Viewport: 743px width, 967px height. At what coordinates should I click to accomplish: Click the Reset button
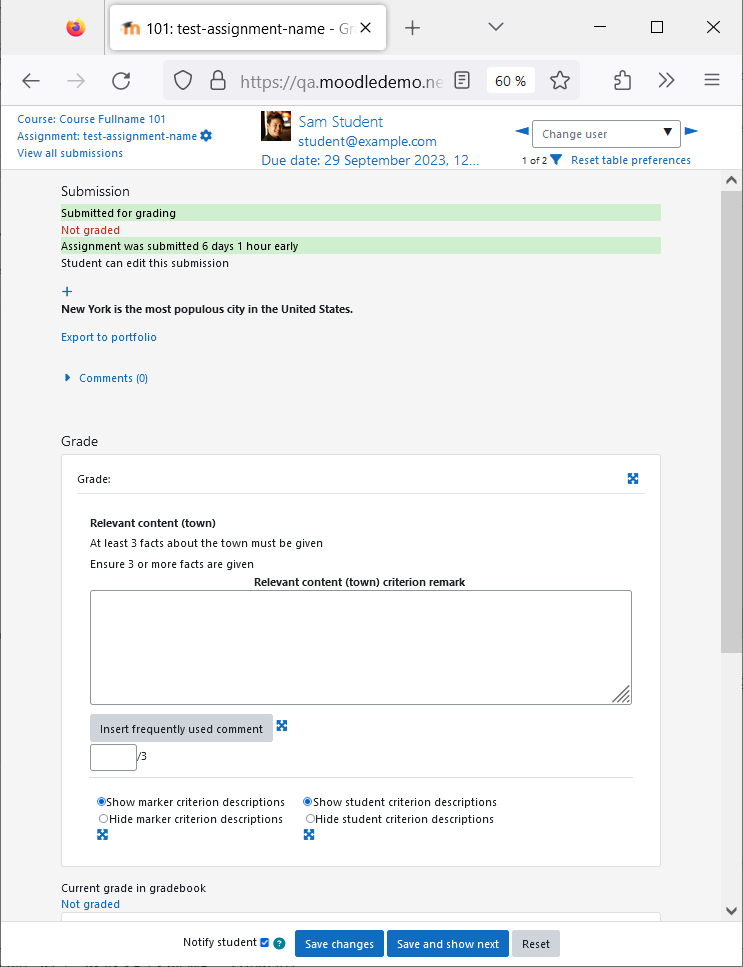tap(535, 944)
